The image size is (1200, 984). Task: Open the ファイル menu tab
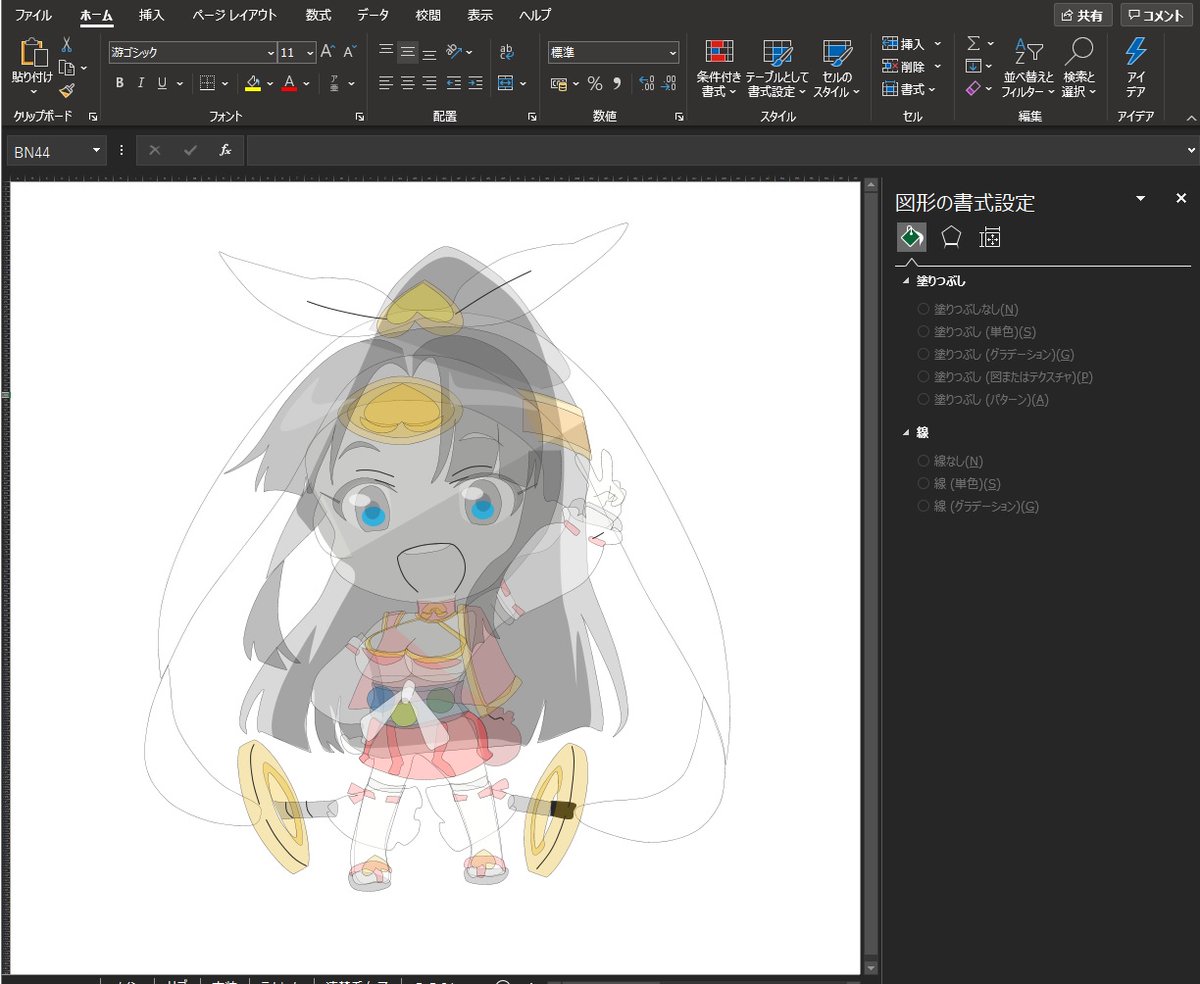click(x=33, y=15)
